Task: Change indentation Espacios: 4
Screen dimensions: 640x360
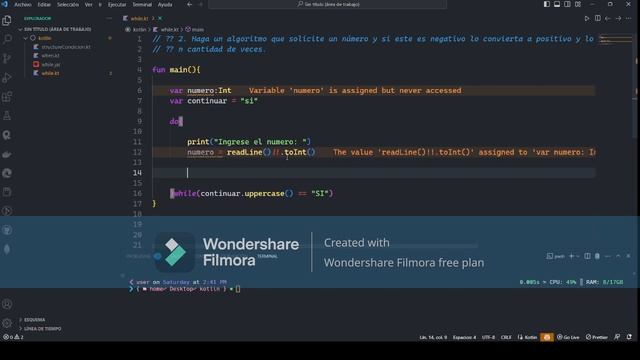Action: (464, 337)
